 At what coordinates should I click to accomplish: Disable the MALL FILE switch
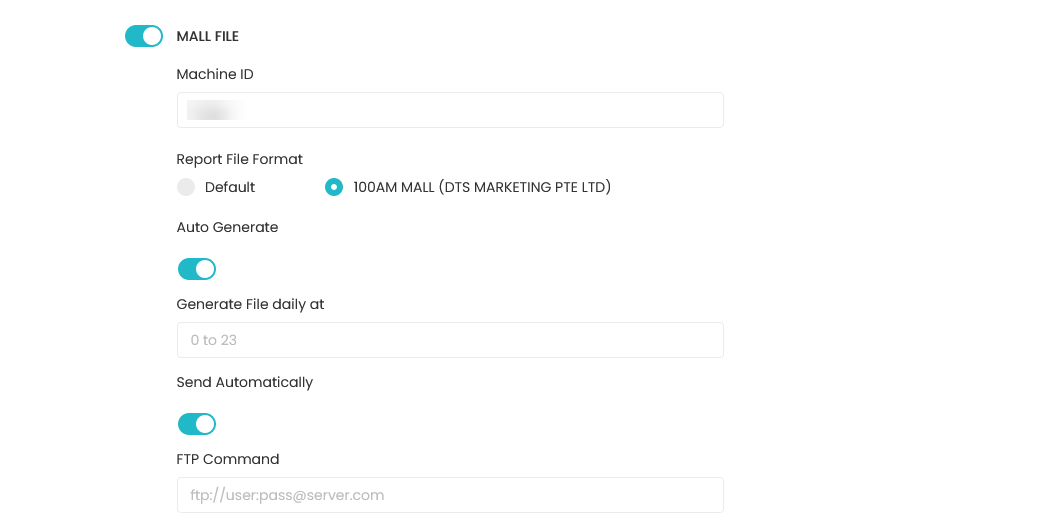(x=144, y=36)
